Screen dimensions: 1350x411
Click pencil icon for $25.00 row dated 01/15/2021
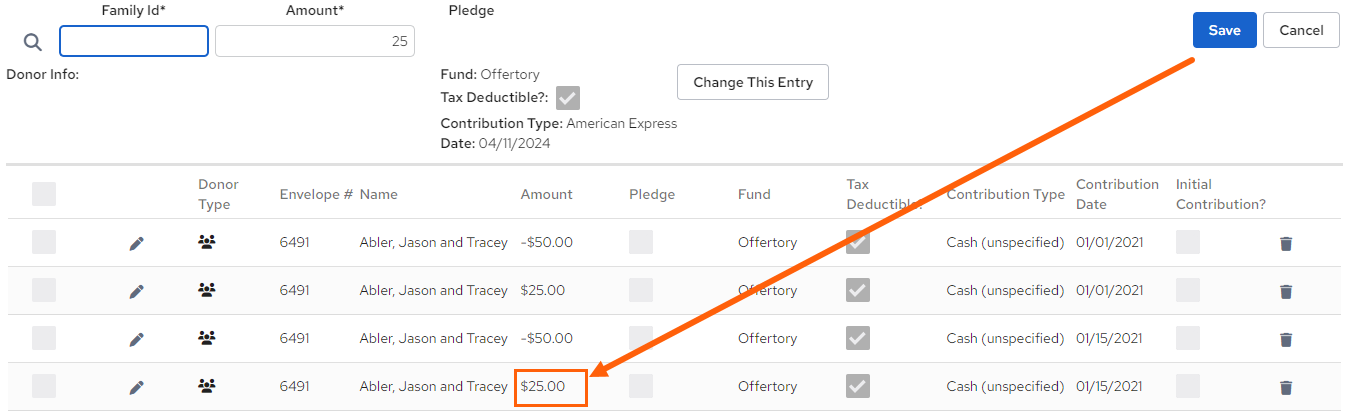[x=137, y=387]
